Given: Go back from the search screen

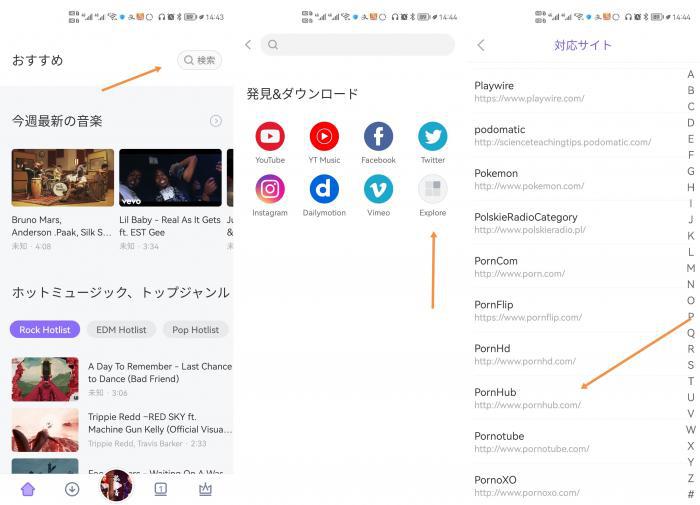Looking at the screenshot, I should click(248, 45).
